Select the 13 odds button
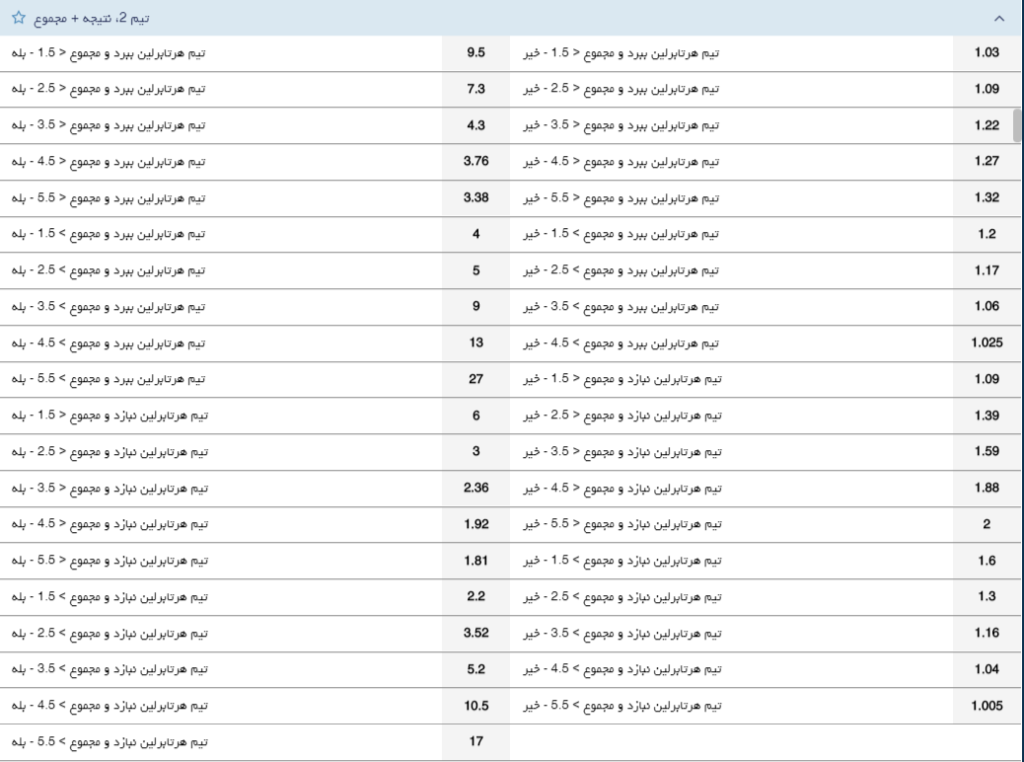Screen dimensions: 1024x762 coord(476,342)
